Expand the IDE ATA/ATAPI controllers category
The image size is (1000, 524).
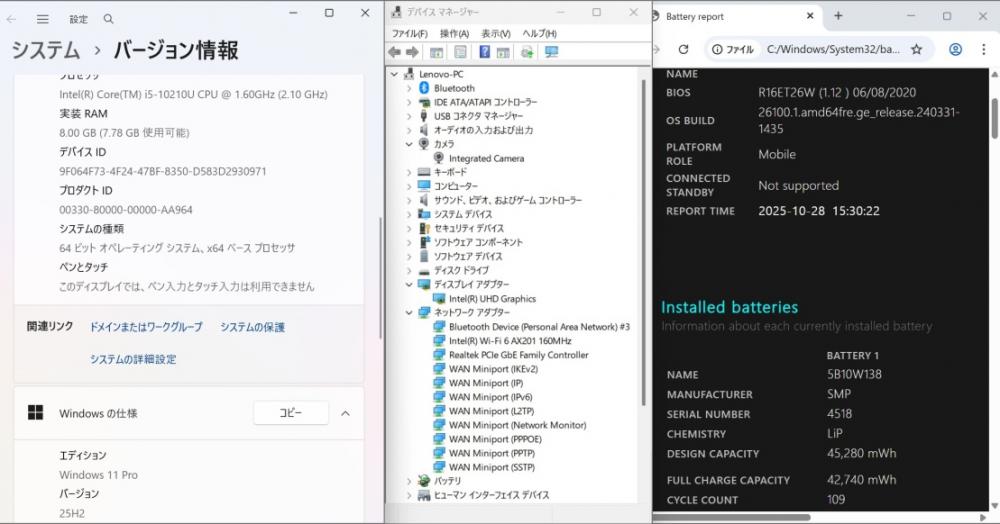(x=409, y=102)
